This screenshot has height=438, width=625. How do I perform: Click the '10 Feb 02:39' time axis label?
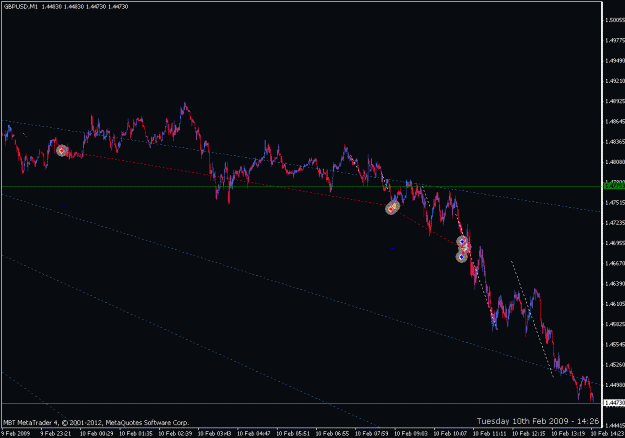pos(175,434)
